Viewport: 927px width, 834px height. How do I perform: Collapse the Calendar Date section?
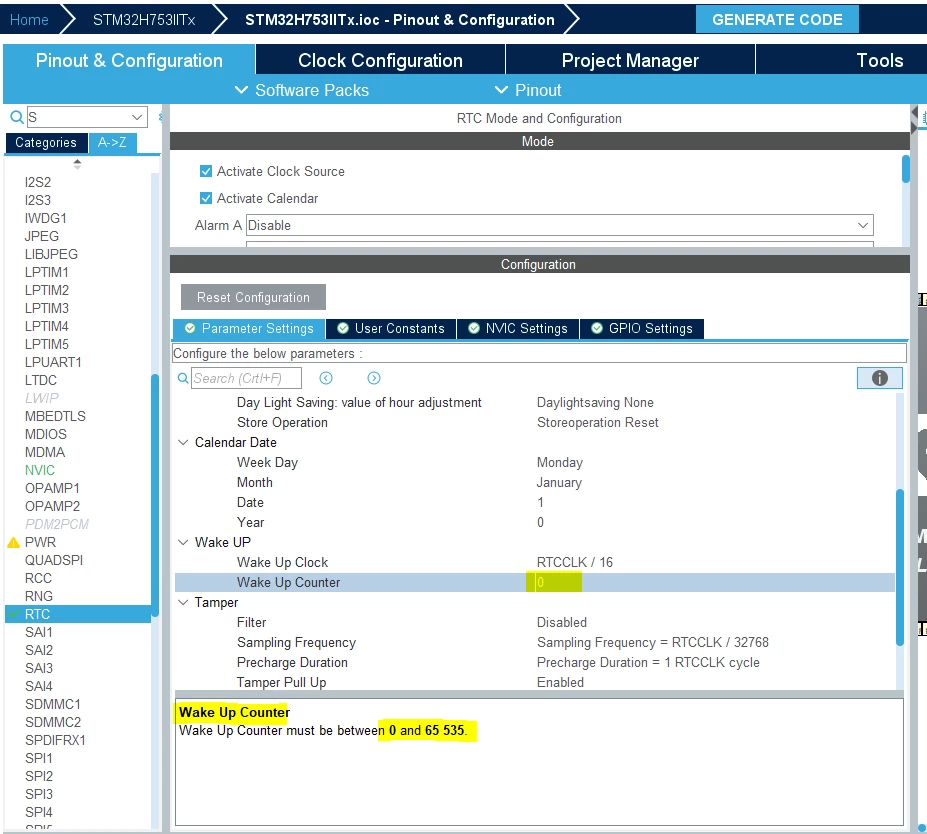click(183, 443)
